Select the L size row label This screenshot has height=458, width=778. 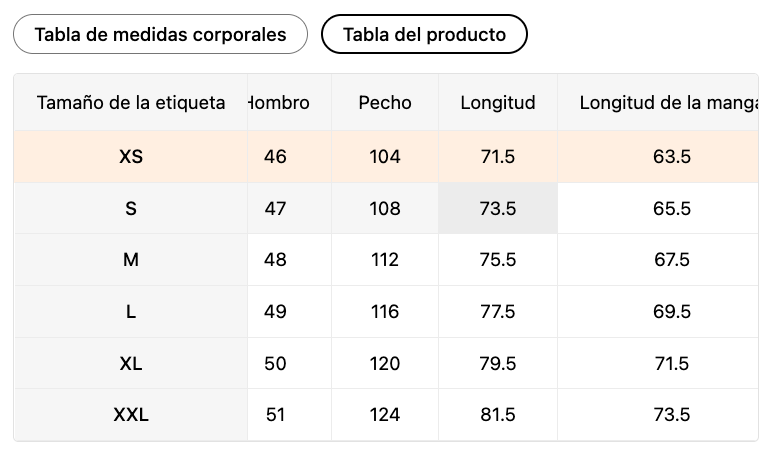pos(131,312)
